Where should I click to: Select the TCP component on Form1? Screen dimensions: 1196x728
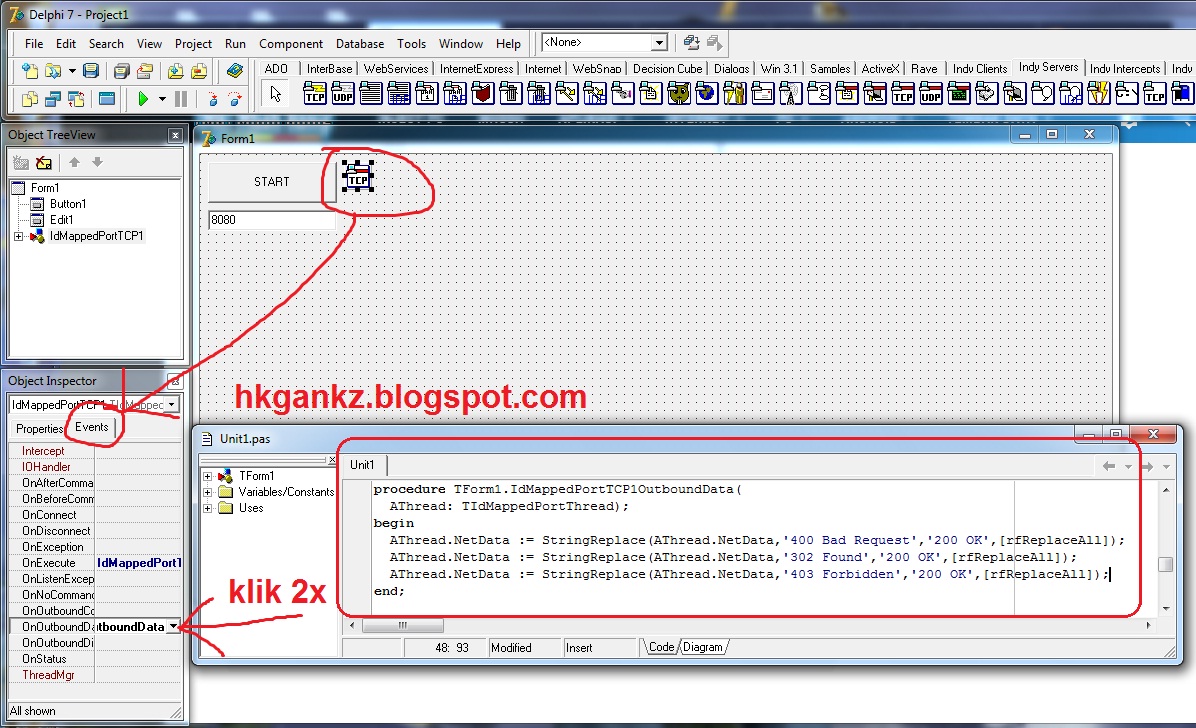coord(358,176)
